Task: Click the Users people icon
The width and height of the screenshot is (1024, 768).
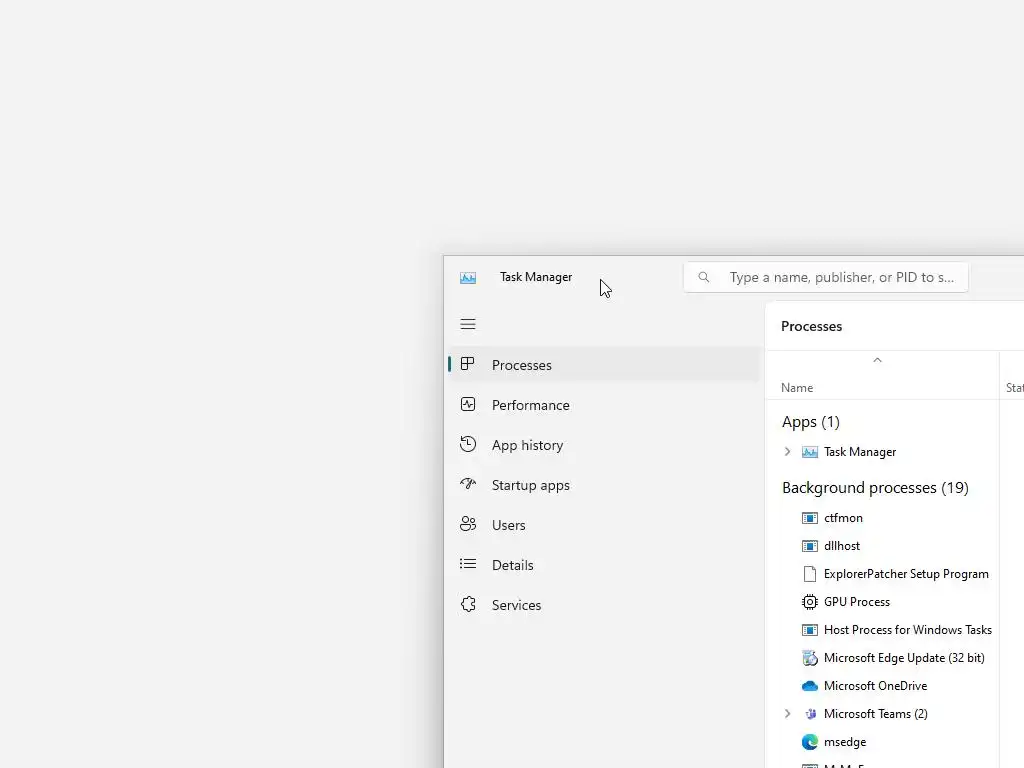Action: [x=468, y=524]
